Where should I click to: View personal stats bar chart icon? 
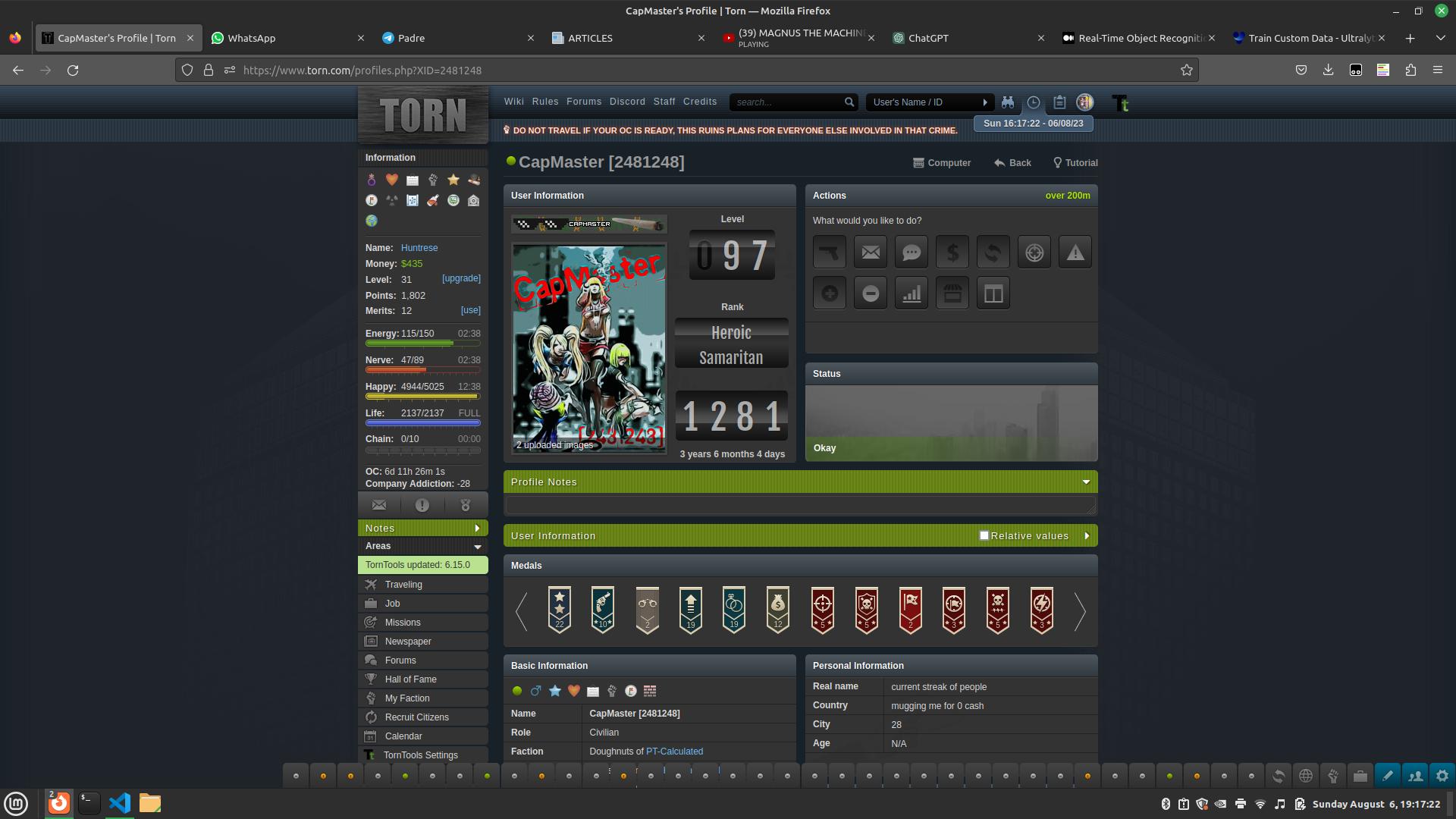(912, 293)
